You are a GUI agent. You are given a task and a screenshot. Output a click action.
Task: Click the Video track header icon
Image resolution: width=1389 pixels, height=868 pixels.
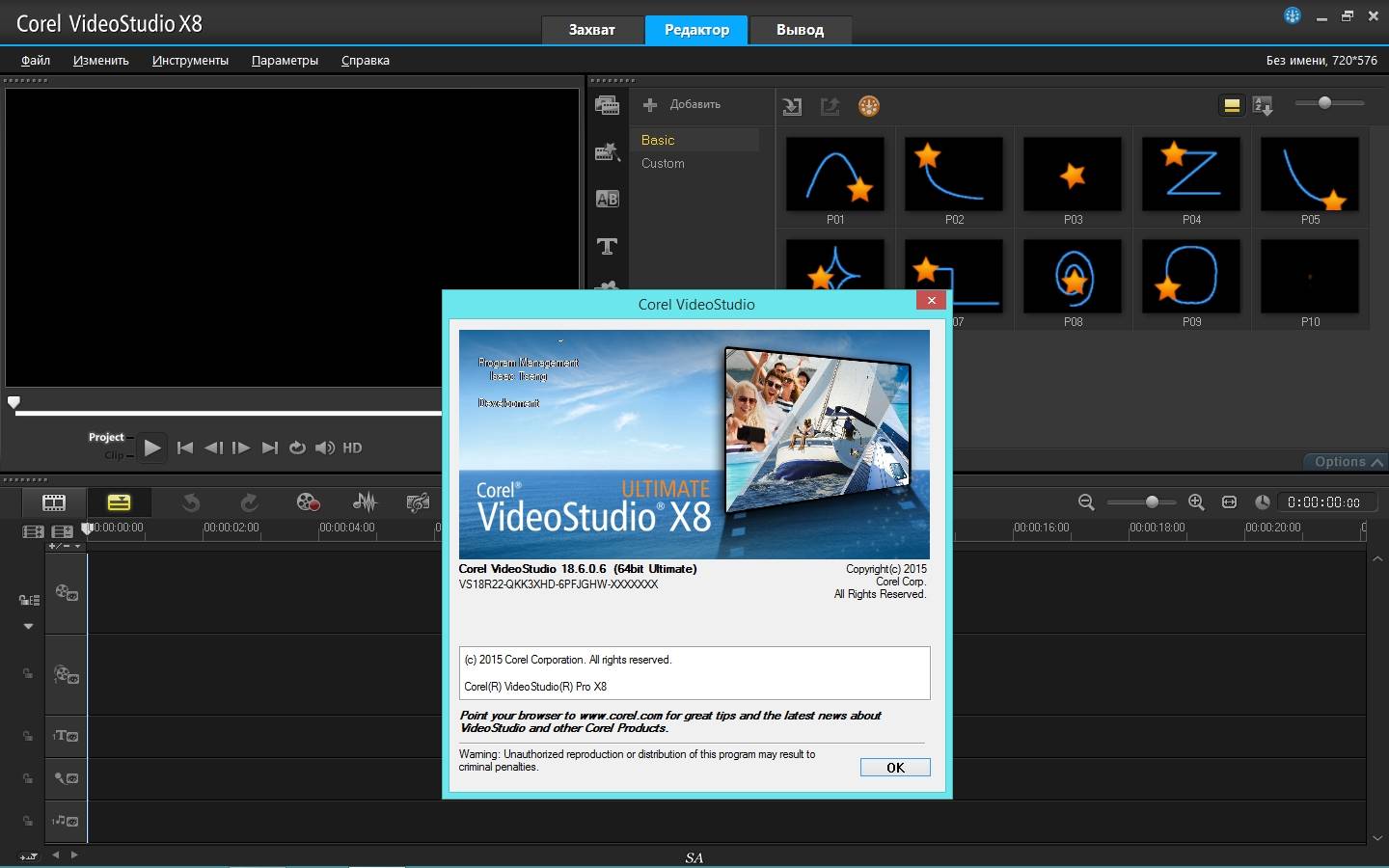click(67, 592)
